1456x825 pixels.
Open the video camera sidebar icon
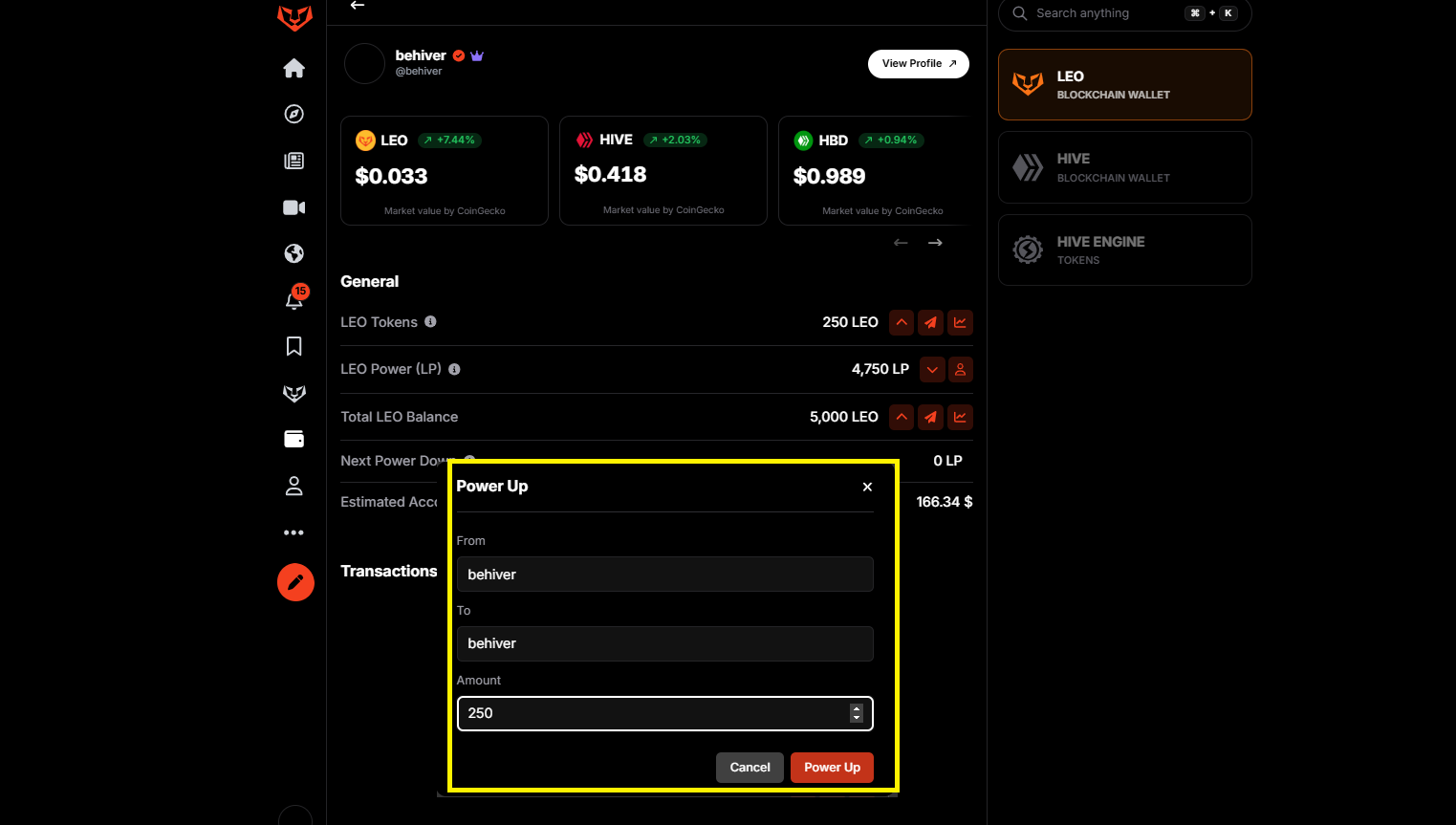pyautogui.click(x=294, y=207)
